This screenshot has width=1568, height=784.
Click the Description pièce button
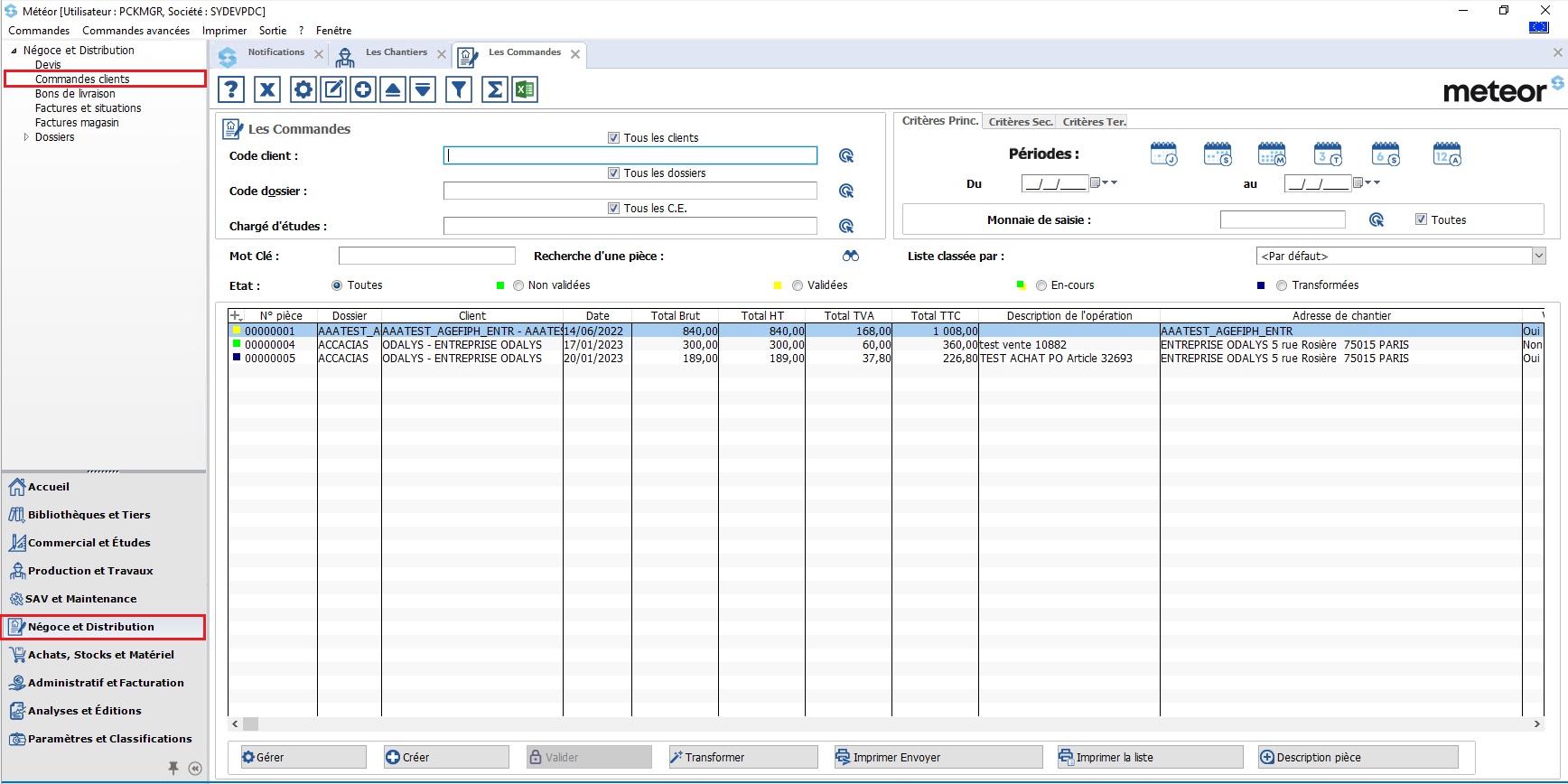(x=1358, y=757)
